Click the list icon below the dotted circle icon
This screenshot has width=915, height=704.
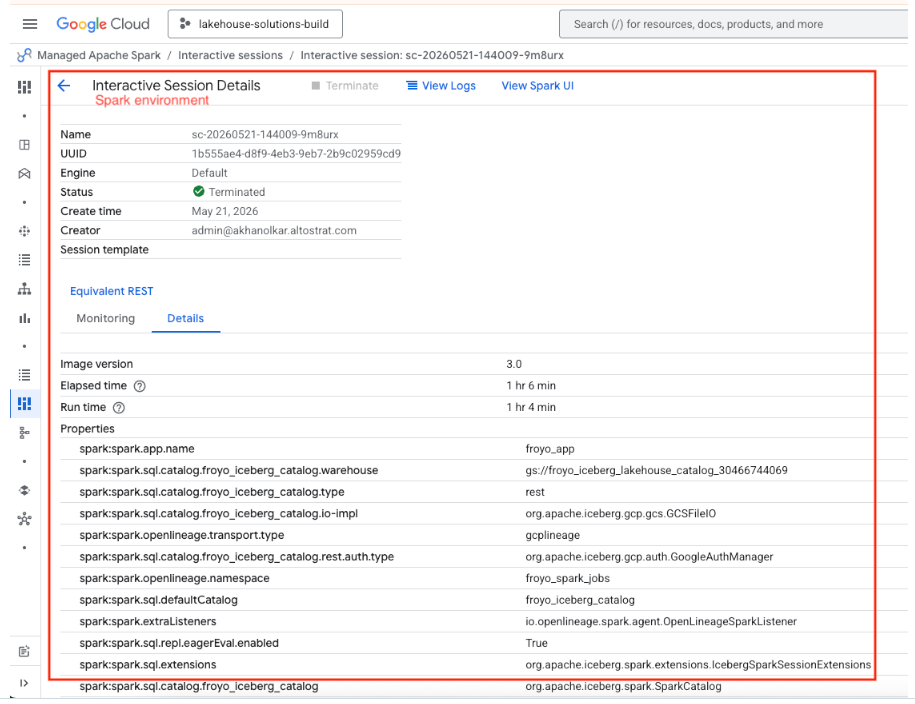(25, 260)
